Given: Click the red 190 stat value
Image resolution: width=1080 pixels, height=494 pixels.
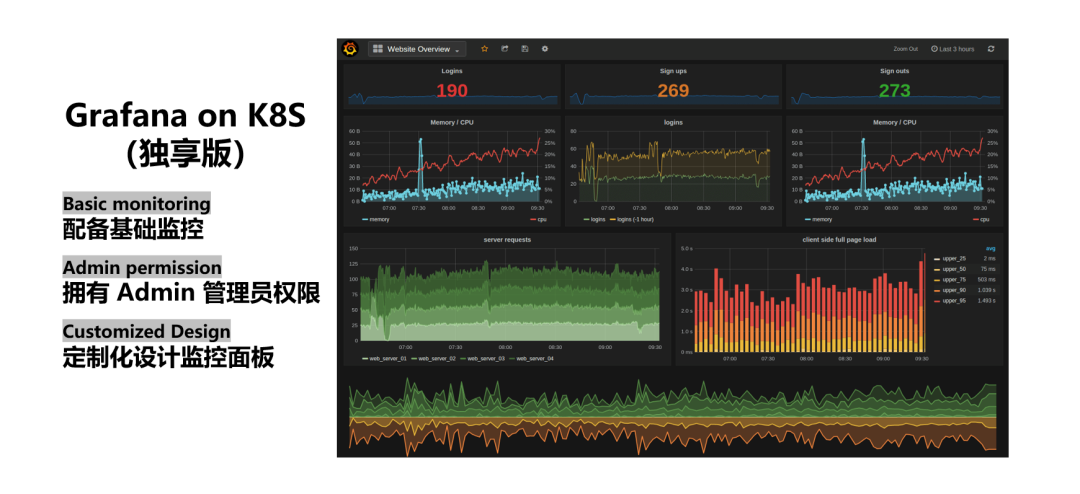Looking at the screenshot, I should click(x=452, y=90).
